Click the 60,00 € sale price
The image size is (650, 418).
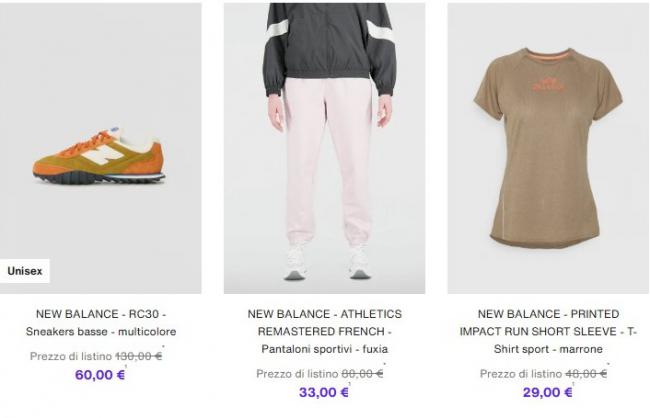point(100,375)
